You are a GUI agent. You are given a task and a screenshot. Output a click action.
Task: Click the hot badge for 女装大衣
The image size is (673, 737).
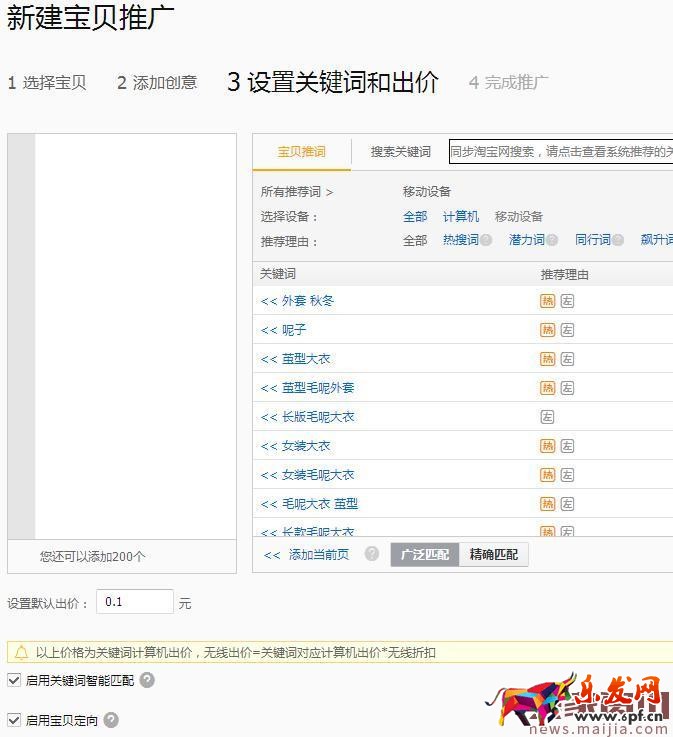[x=548, y=446]
